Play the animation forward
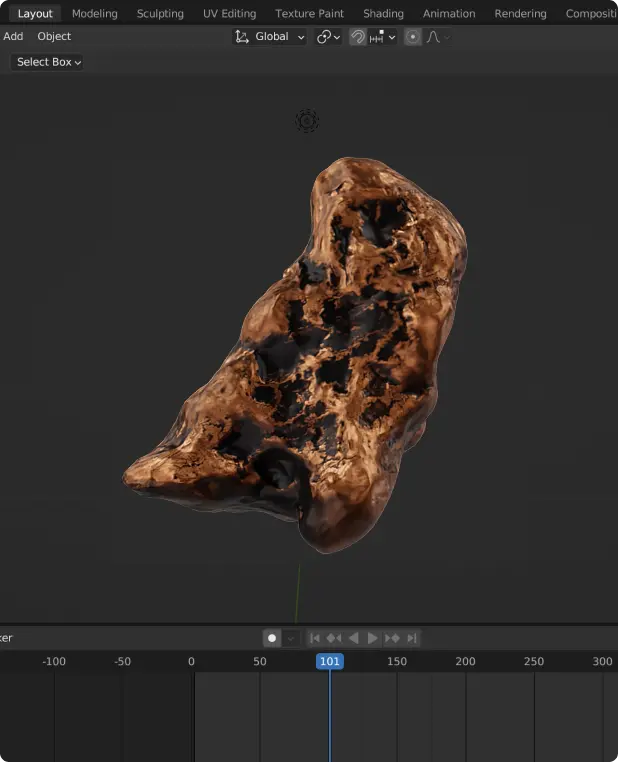The image size is (618, 762). click(x=372, y=638)
